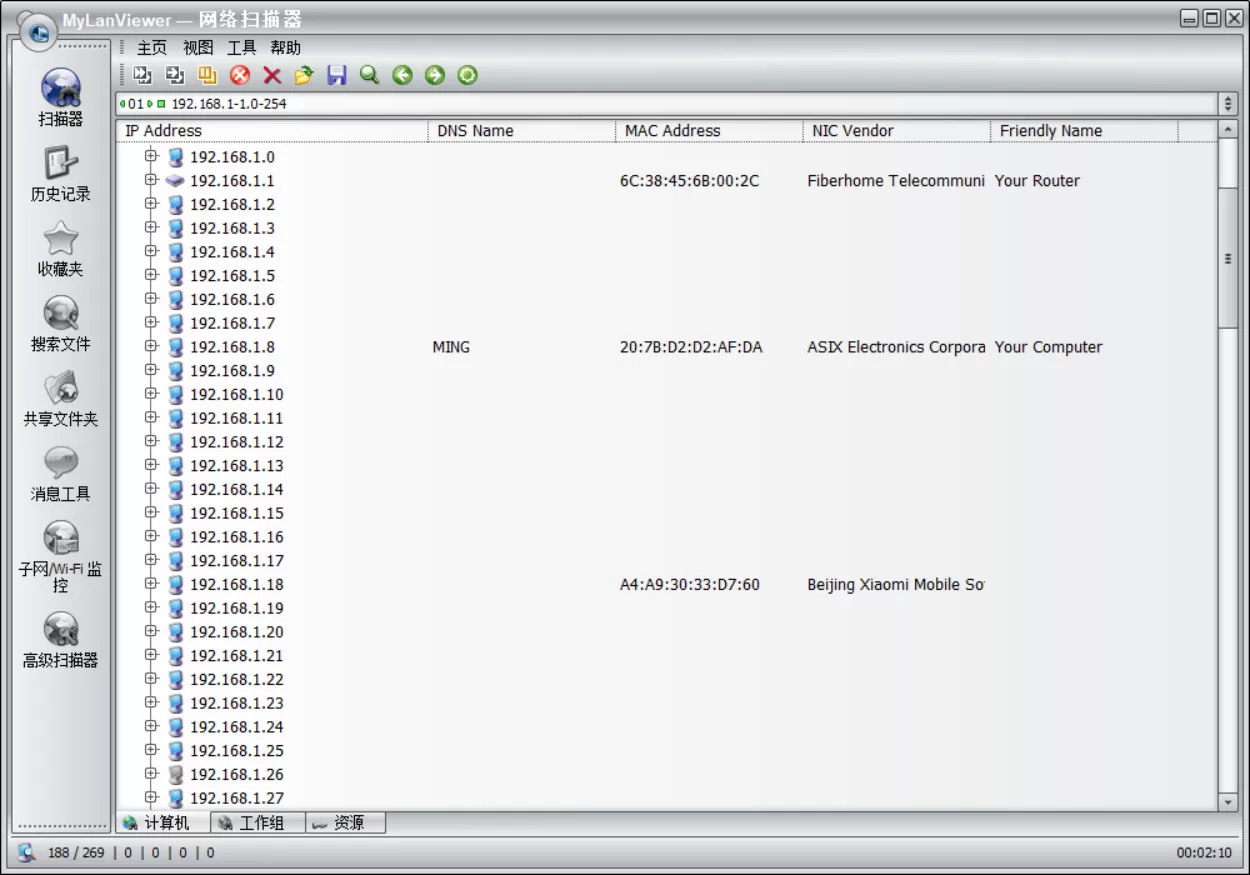
Task: Click the magnifier search icon in toolbar
Action: point(369,75)
